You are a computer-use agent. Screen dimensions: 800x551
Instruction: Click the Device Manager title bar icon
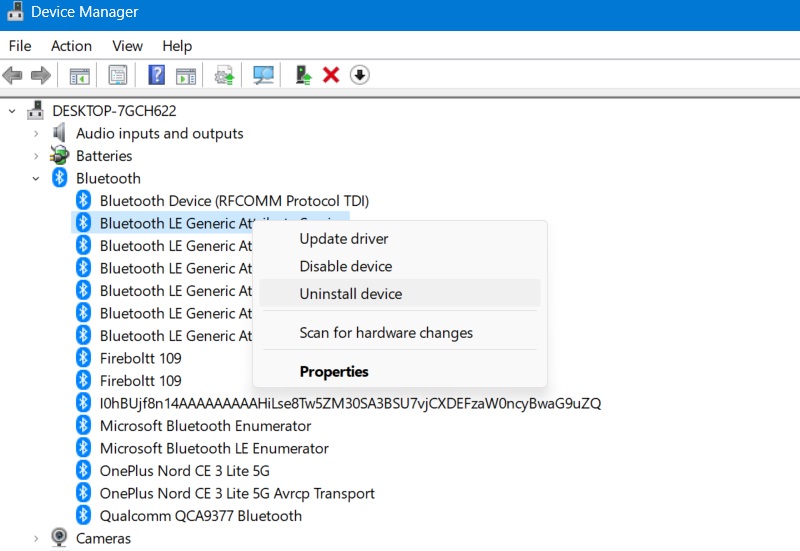click(x=15, y=11)
